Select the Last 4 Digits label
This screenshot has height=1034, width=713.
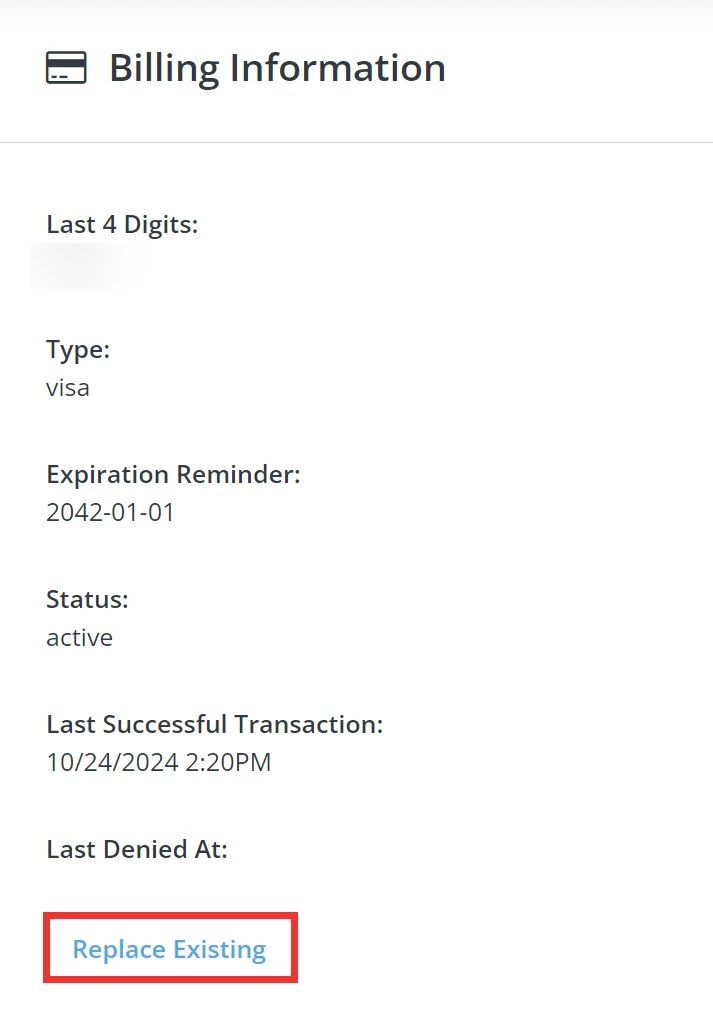pos(121,224)
